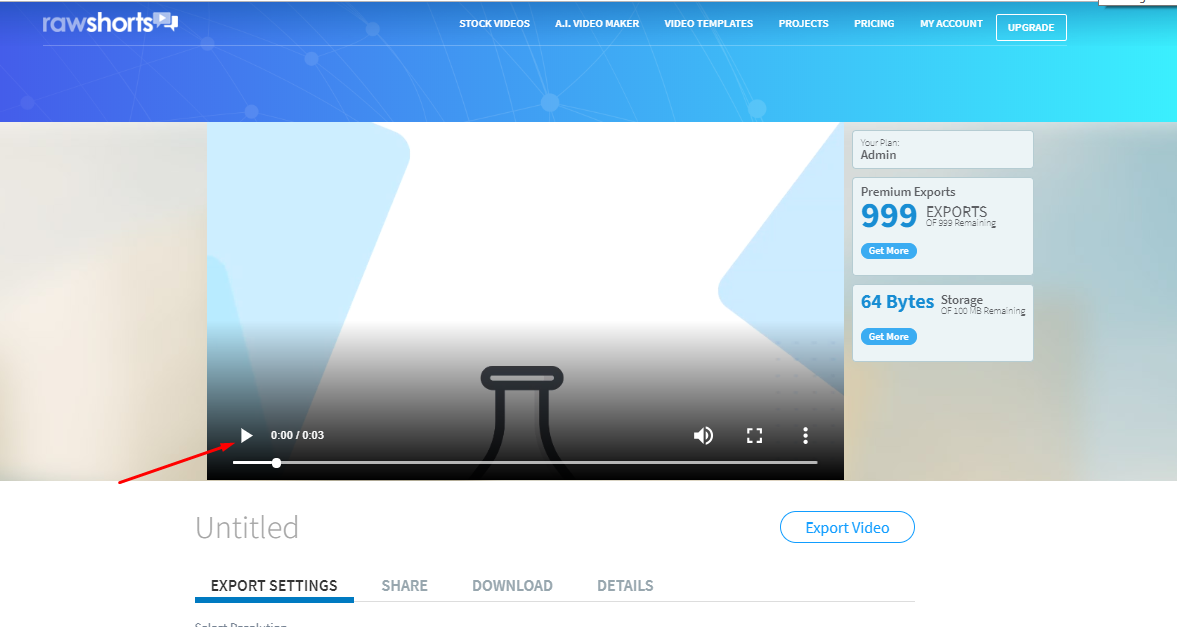1177x627 pixels.
Task: View the Pricing page
Action: point(874,24)
